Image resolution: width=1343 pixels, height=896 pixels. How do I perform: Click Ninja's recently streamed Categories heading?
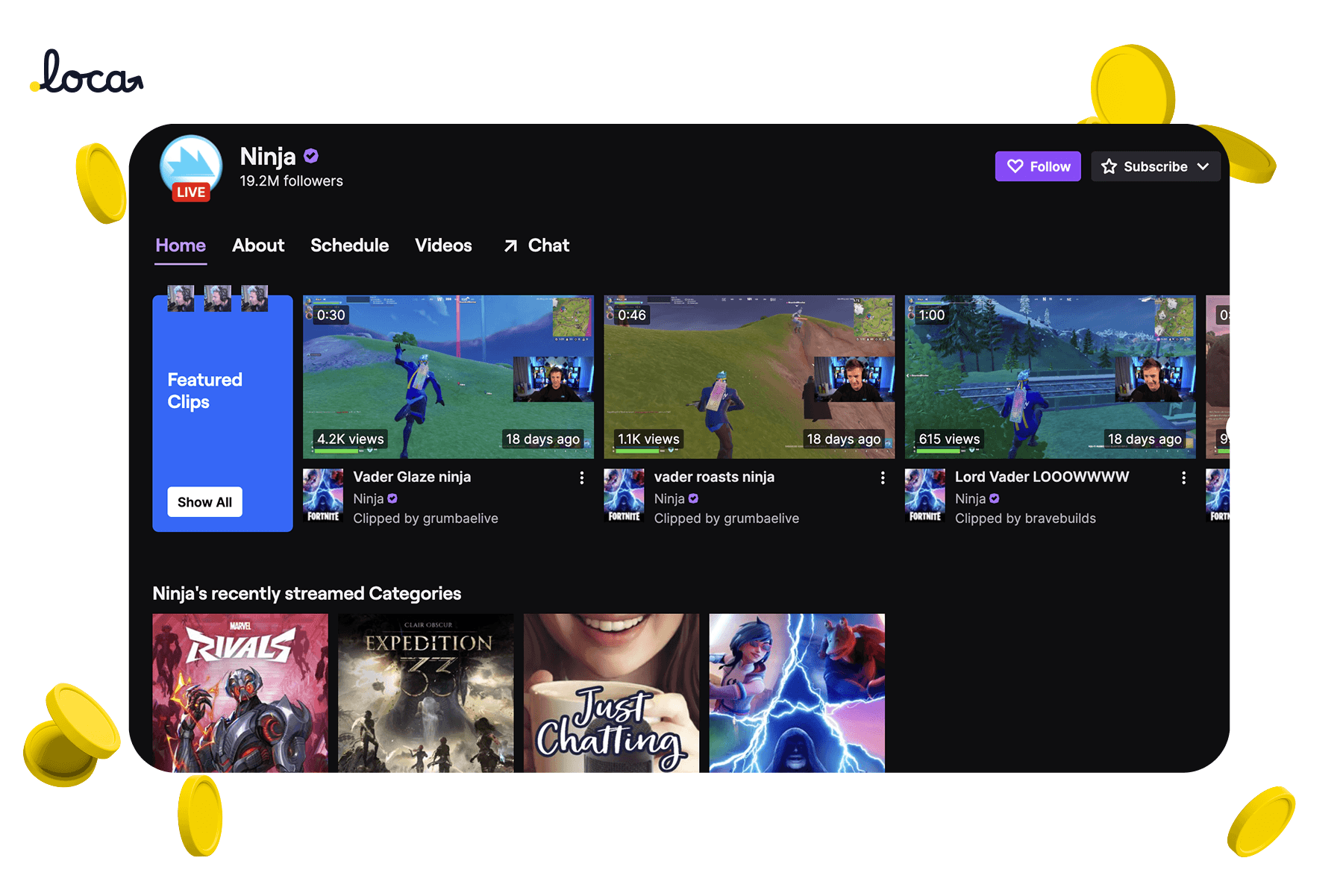coord(307,594)
